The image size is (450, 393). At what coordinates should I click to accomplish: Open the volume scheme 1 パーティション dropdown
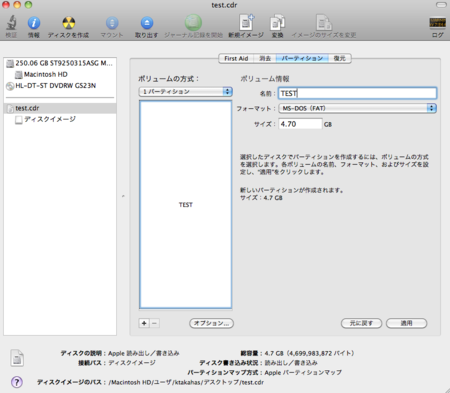pyautogui.click(x=186, y=92)
